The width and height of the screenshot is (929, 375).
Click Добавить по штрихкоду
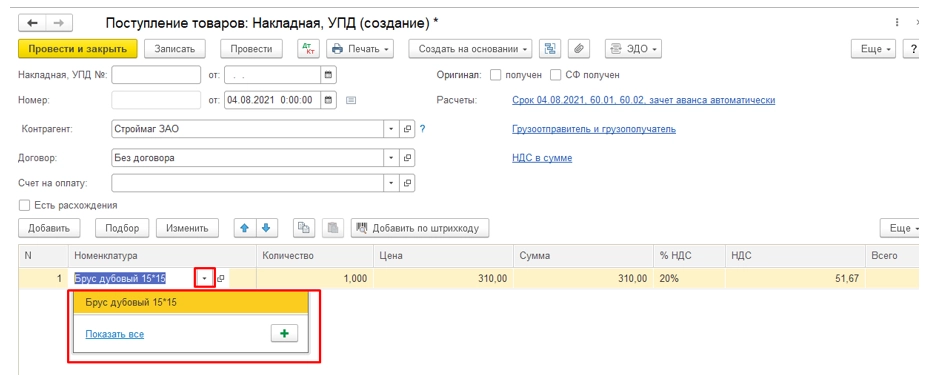coord(420,228)
